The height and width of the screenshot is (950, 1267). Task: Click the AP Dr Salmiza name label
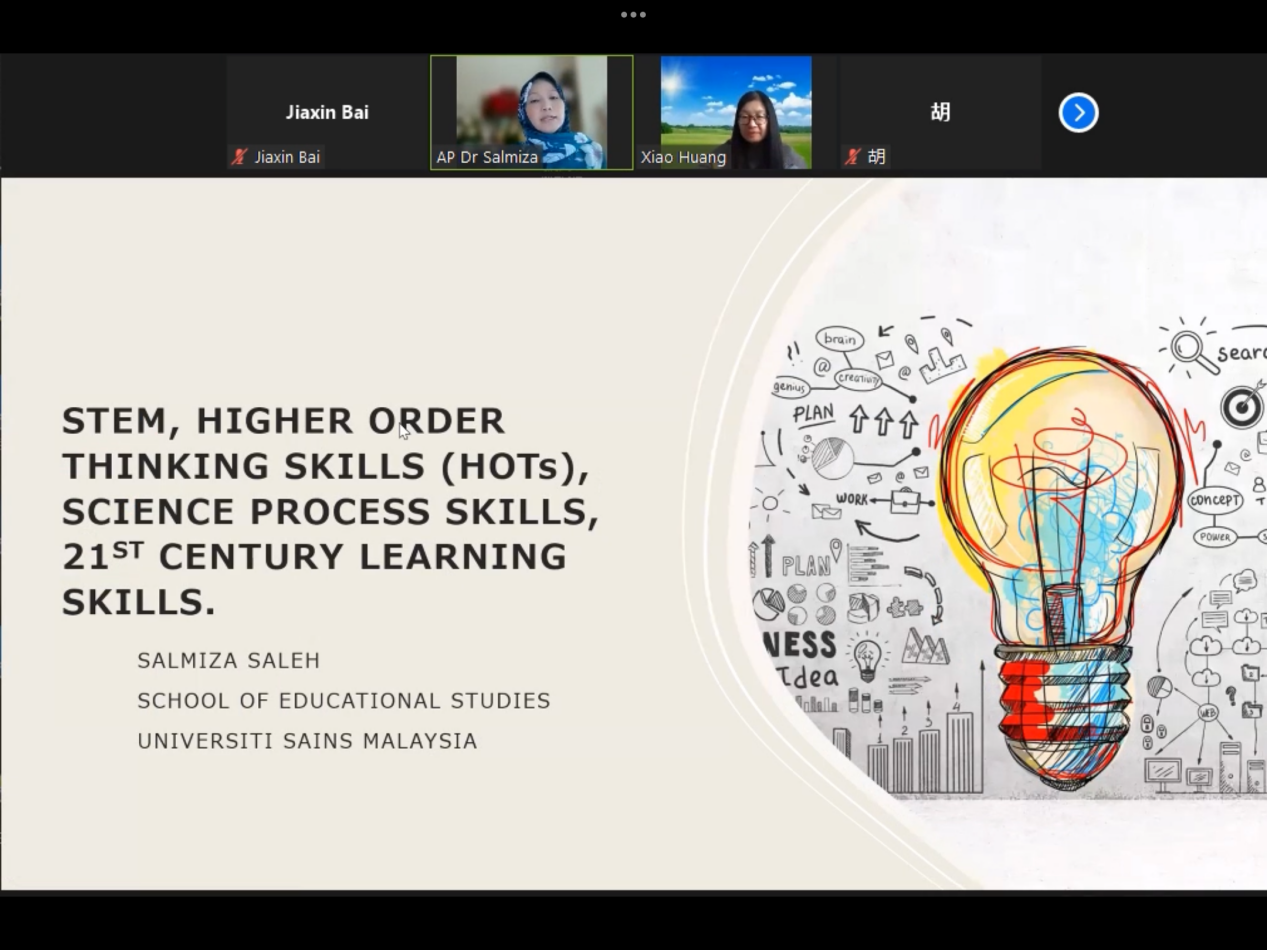[x=487, y=157]
